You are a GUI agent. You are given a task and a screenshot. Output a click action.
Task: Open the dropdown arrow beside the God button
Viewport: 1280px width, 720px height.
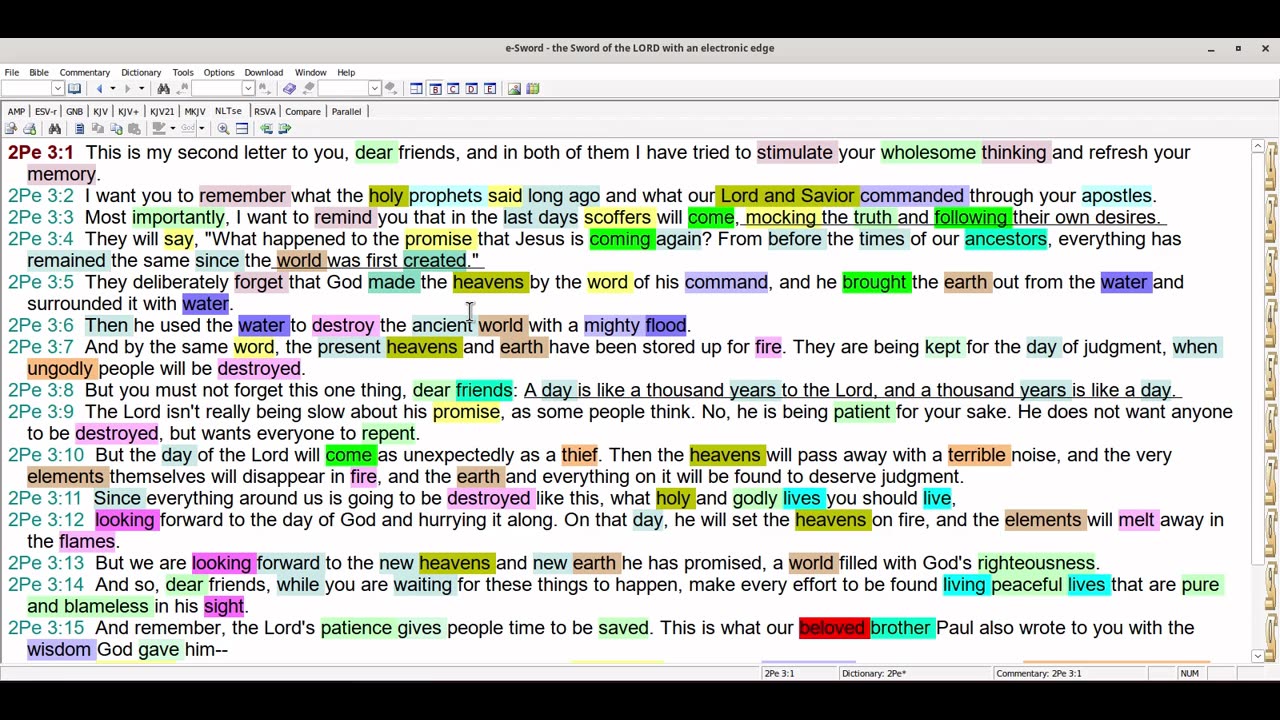tap(201, 128)
